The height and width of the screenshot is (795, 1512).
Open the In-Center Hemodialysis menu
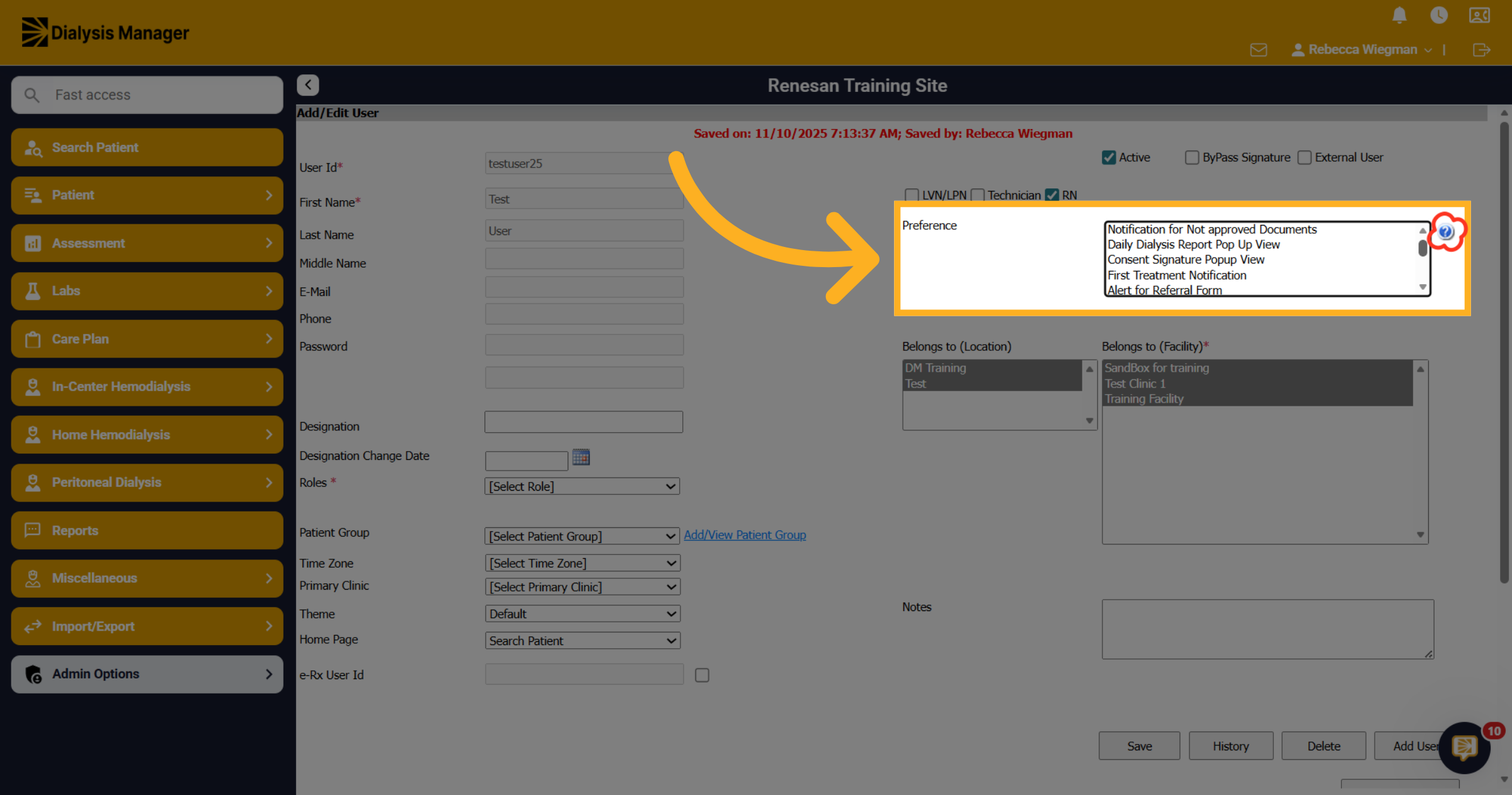click(x=147, y=387)
